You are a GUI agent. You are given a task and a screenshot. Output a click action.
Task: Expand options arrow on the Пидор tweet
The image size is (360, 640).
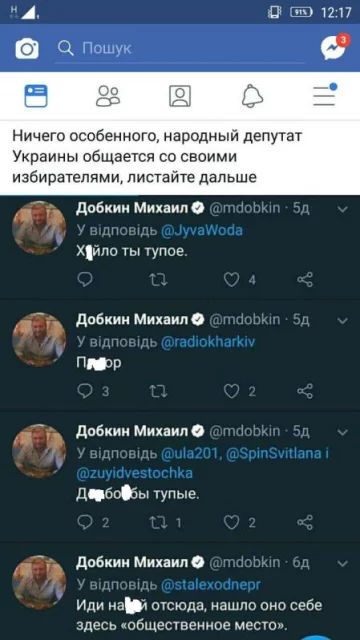tap(343, 320)
